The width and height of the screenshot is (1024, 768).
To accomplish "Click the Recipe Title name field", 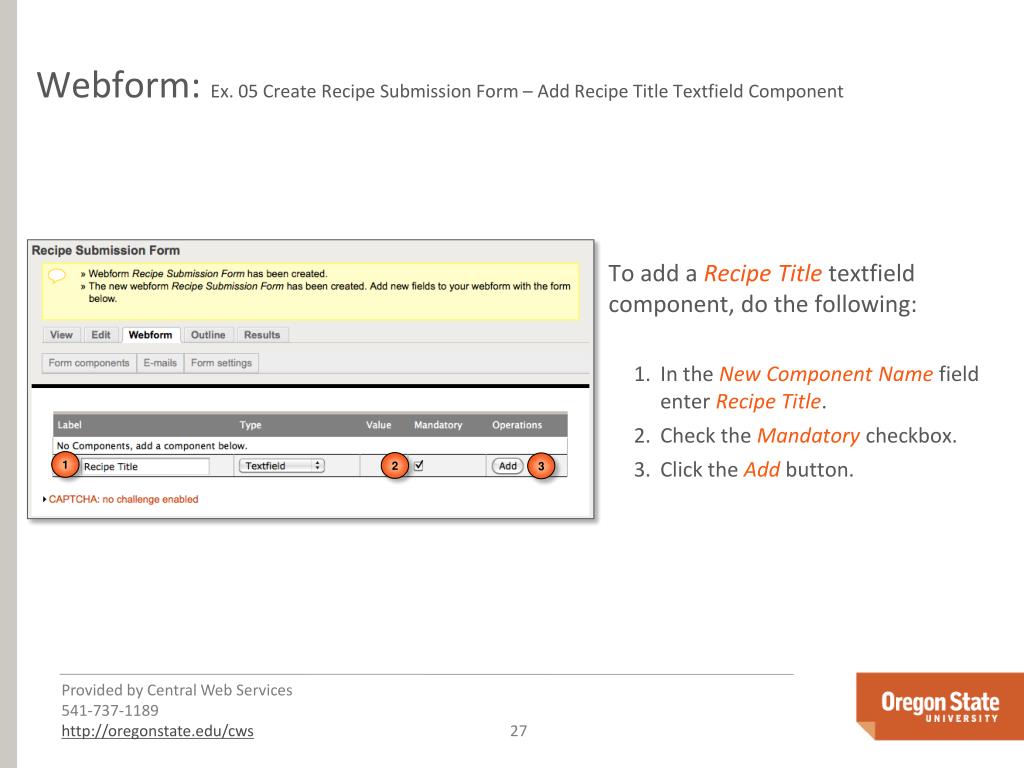I will point(145,466).
